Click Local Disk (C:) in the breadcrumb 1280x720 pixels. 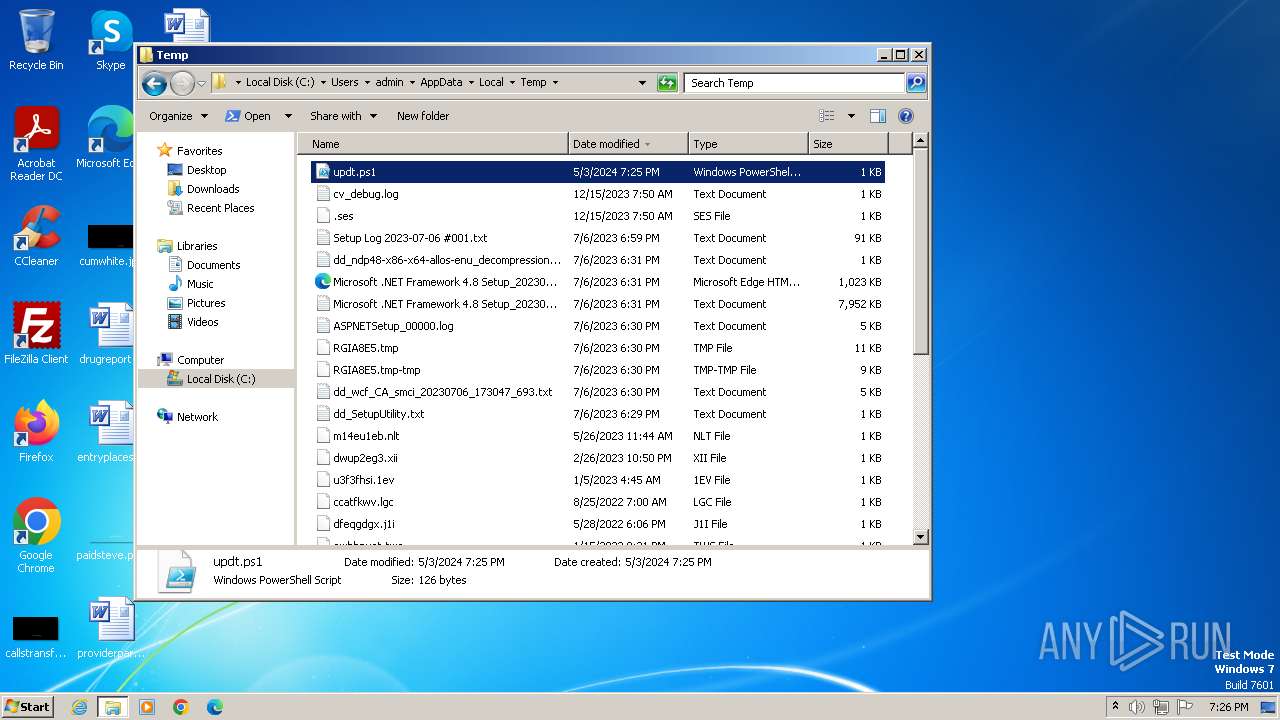(x=280, y=83)
